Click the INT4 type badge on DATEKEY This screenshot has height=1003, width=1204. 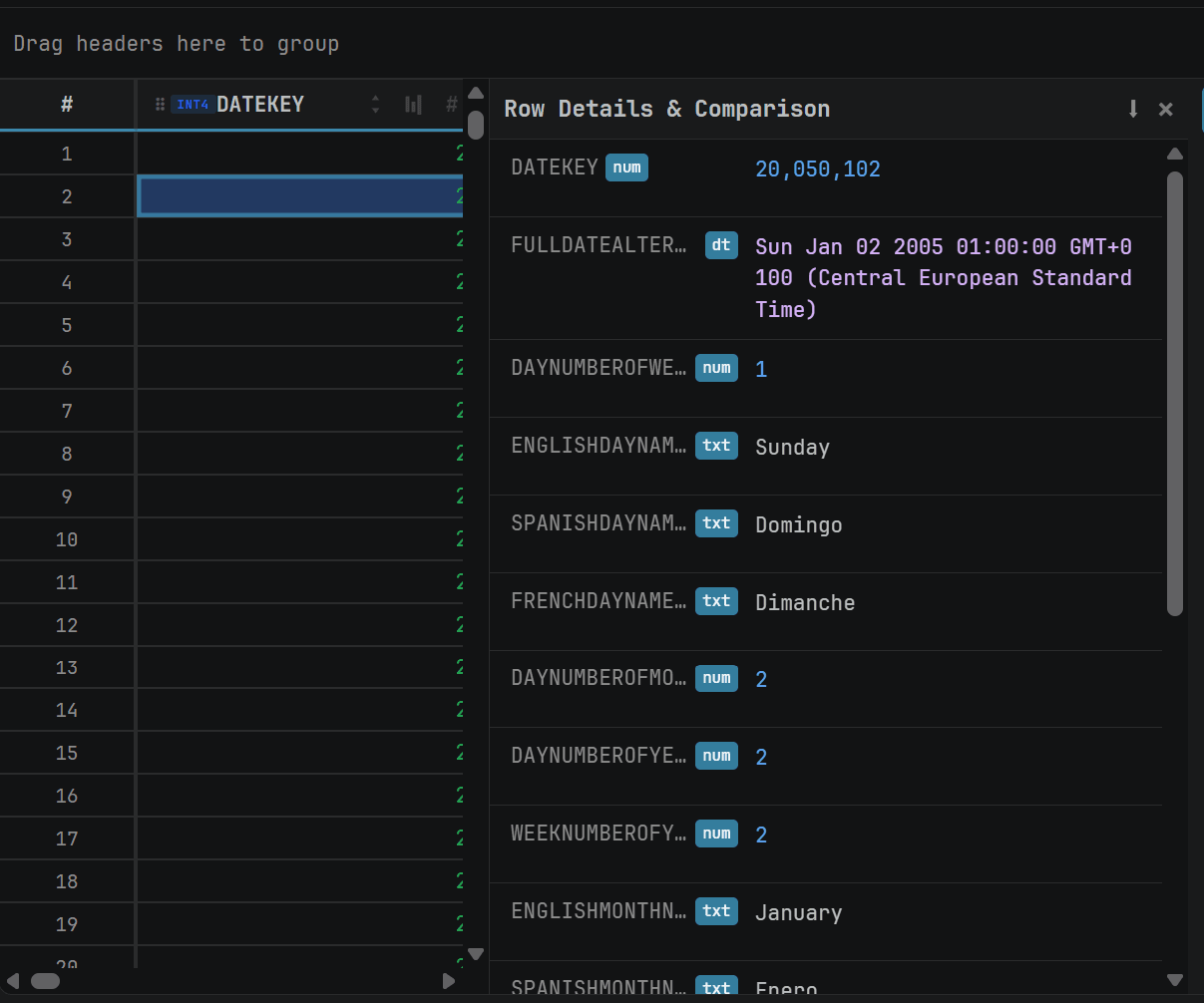[x=193, y=104]
